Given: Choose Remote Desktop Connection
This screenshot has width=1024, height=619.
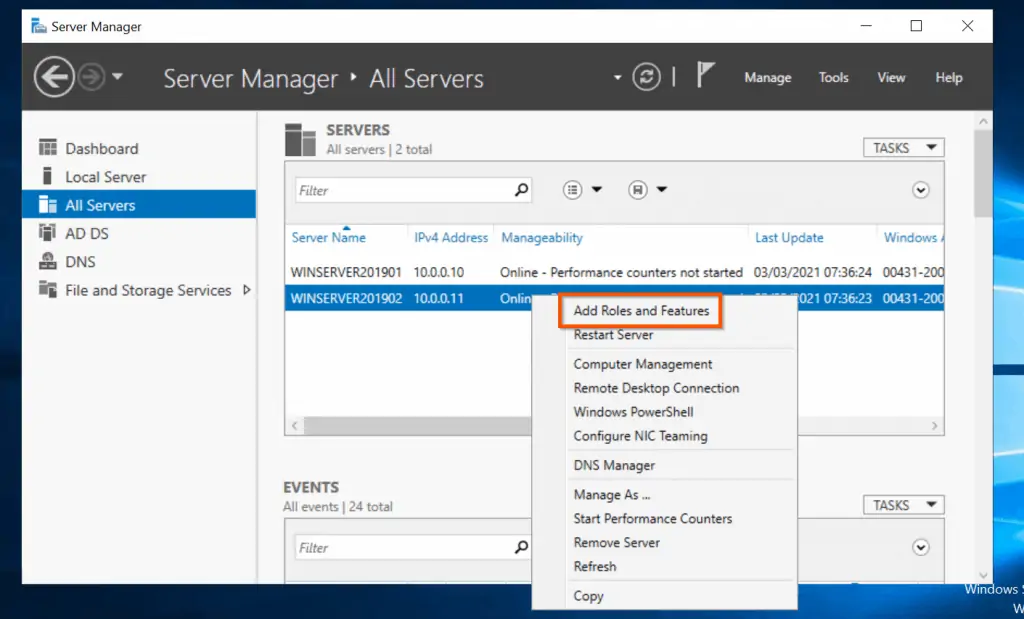Looking at the screenshot, I should coord(656,388).
